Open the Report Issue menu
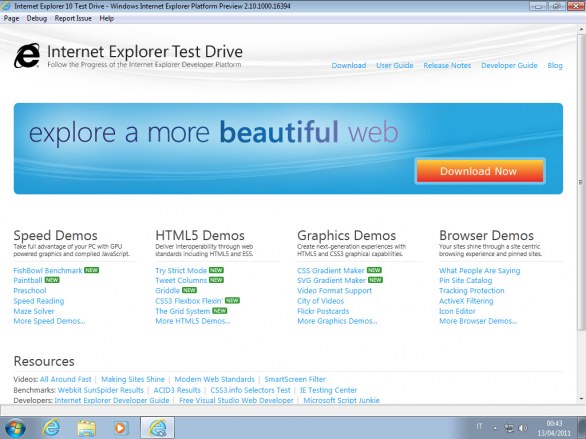This screenshot has height=439, width=586. pyautogui.click(x=73, y=18)
